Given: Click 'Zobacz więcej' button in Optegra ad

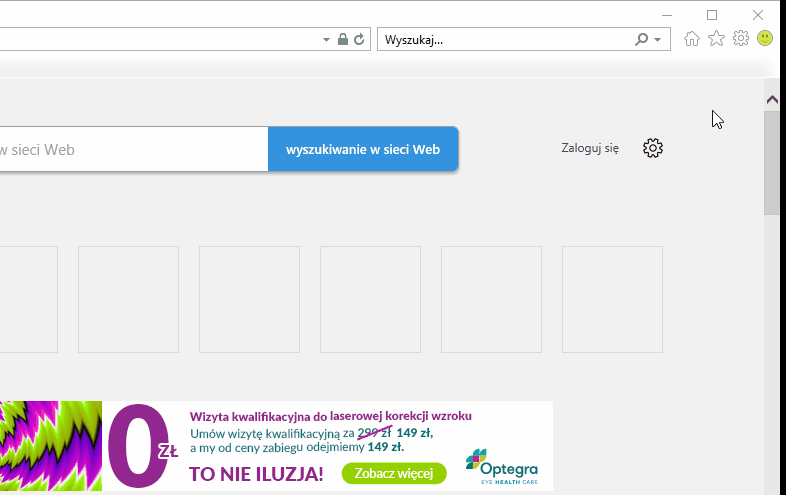Looking at the screenshot, I should tap(394, 473).
